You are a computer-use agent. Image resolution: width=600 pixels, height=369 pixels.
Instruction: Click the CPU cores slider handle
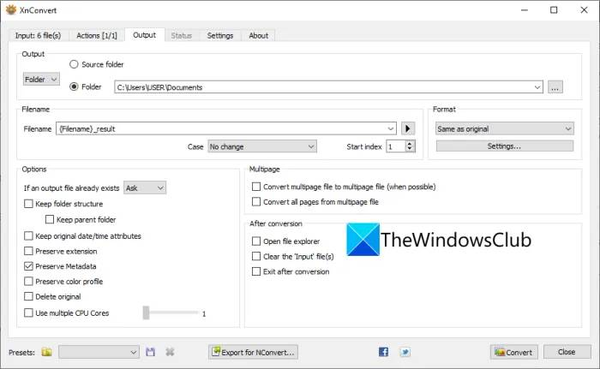(x=146, y=312)
